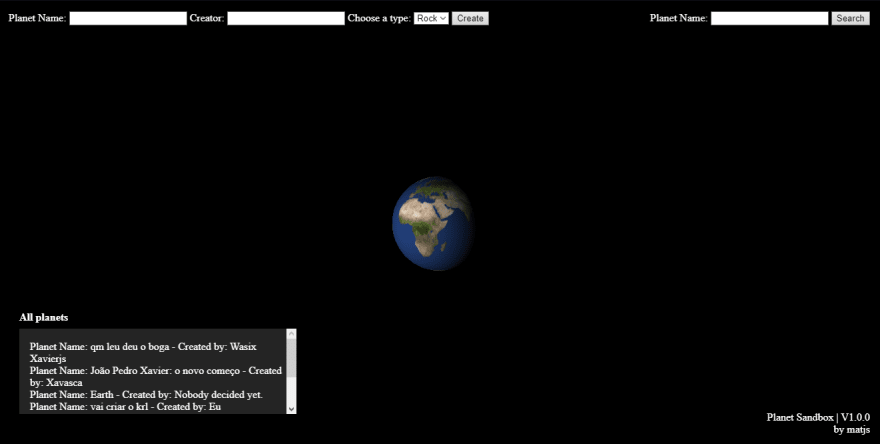
Task: Select the 'vai criar o krl' planet entry
Action: coord(125,406)
